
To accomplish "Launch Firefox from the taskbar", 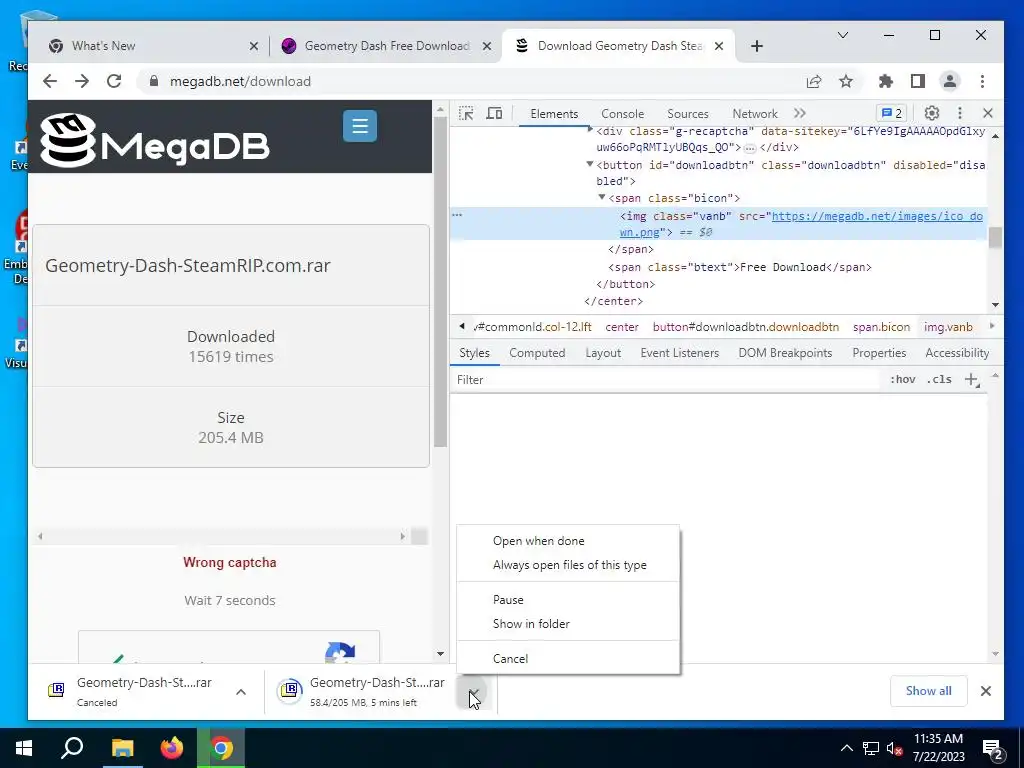I will 172,748.
